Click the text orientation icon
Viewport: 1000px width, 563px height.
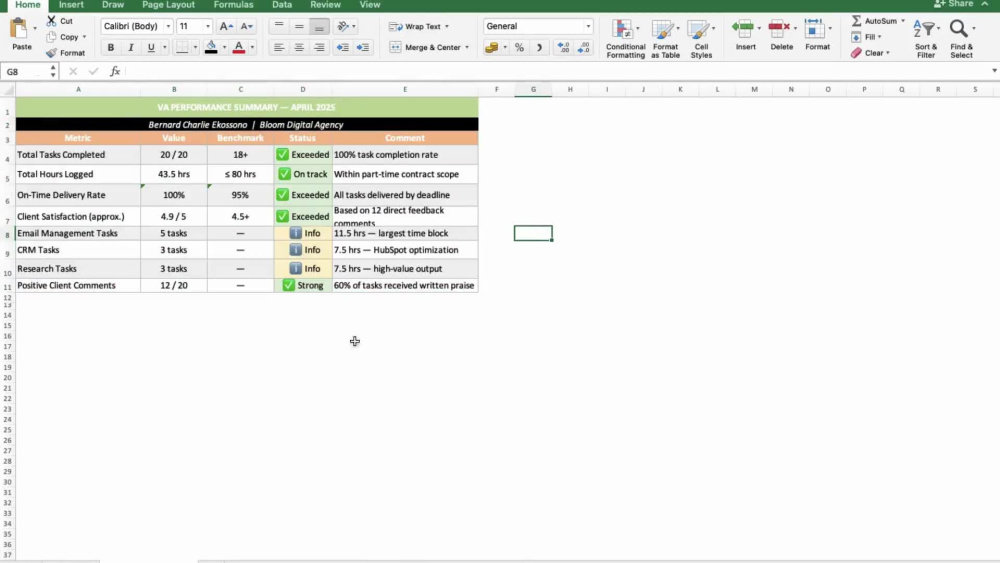pos(343,26)
